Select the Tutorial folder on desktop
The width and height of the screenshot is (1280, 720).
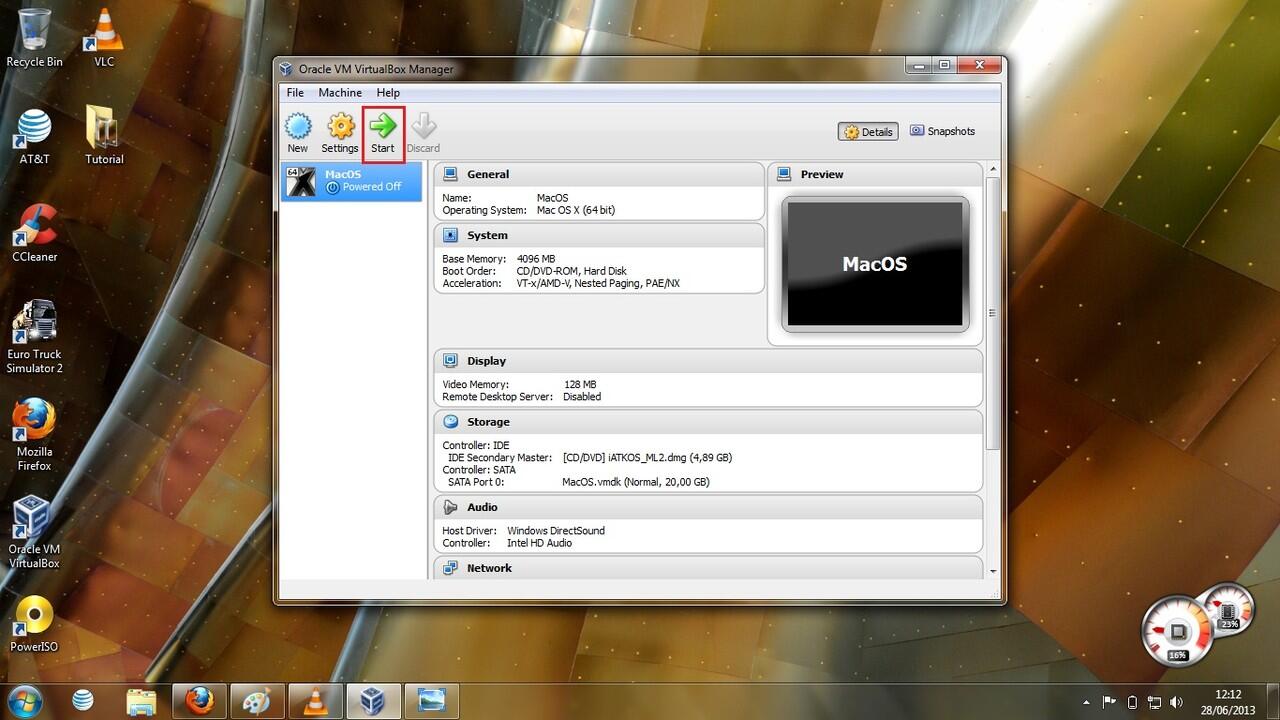click(104, 137)
